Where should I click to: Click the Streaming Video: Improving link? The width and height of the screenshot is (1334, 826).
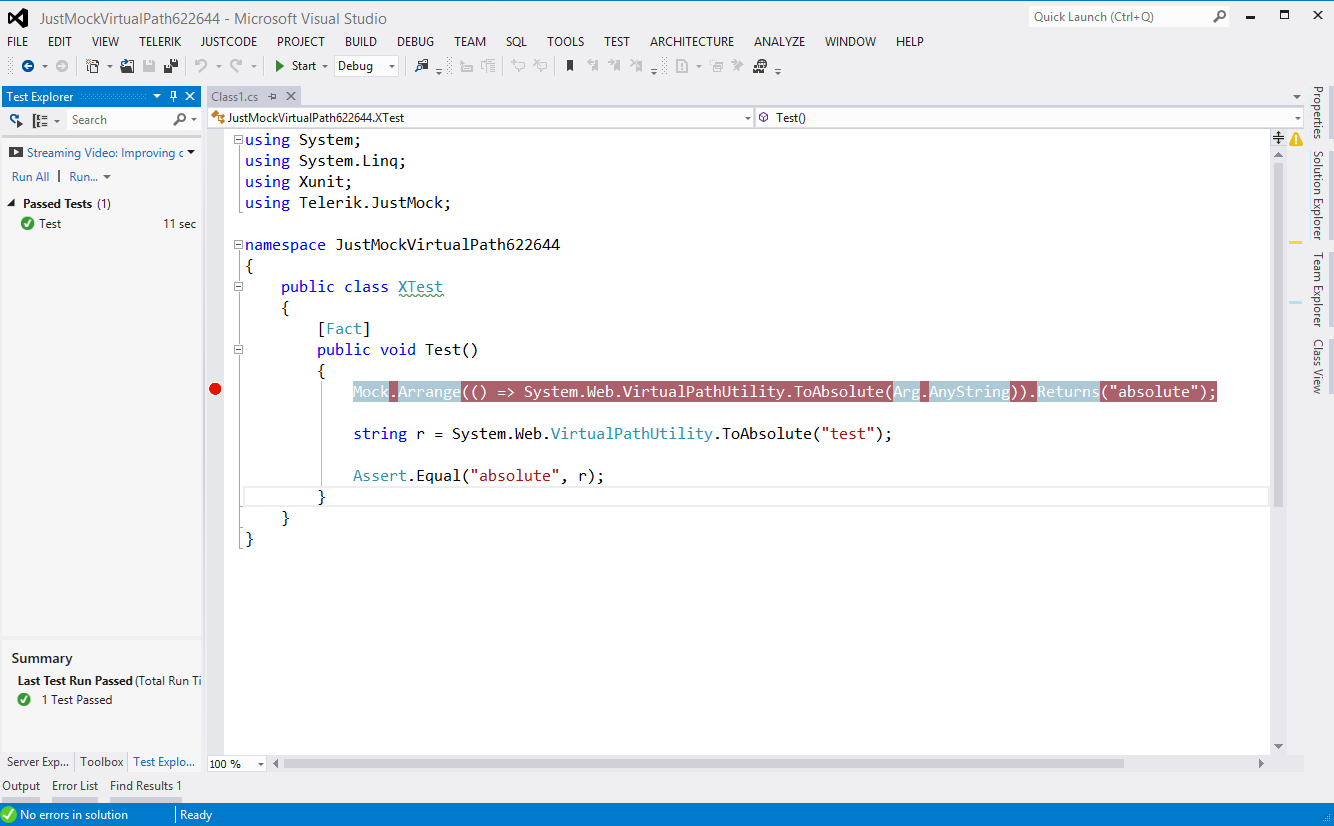[105, 153]
